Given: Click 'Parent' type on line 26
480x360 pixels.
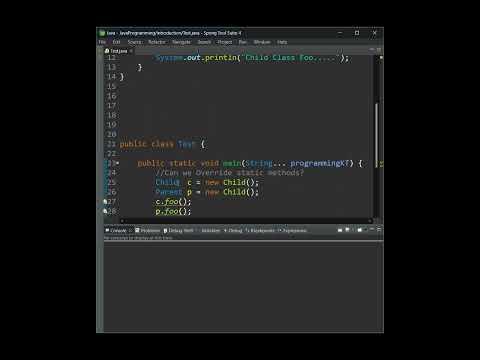Looking at the screenshot, I should [x=169, y=192].
